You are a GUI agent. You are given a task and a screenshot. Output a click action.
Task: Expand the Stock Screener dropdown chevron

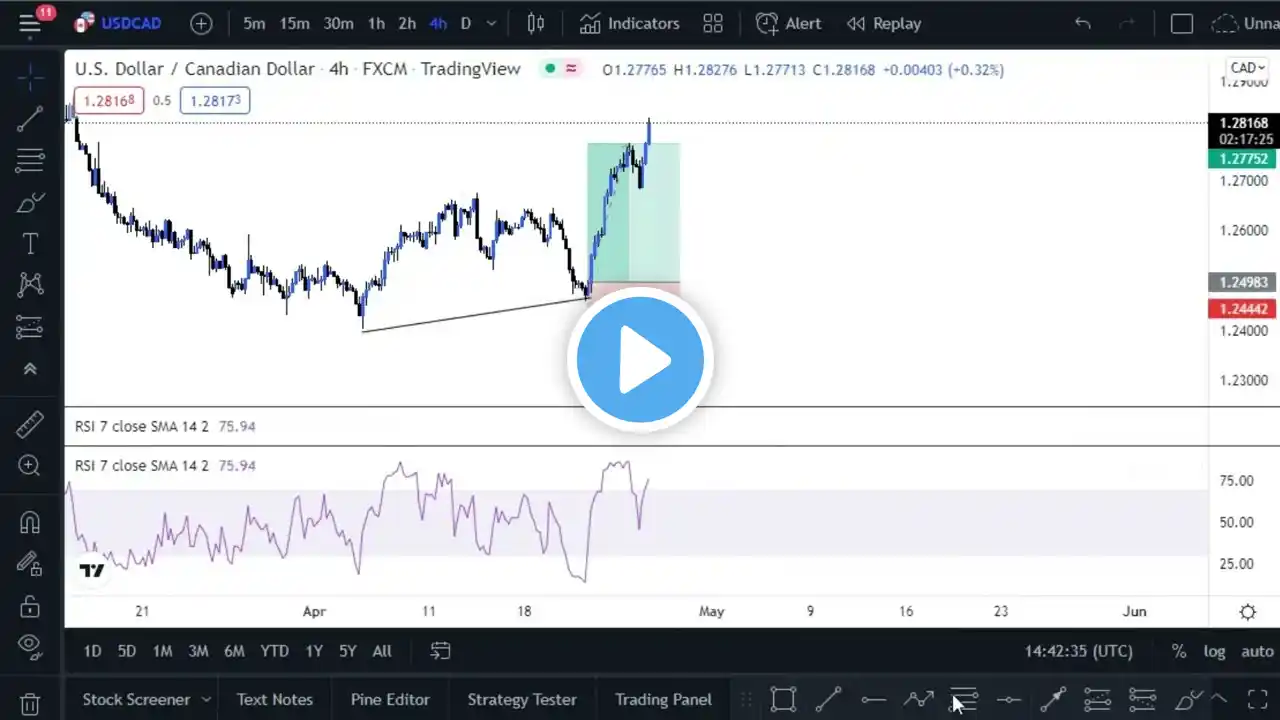(206, 699)
